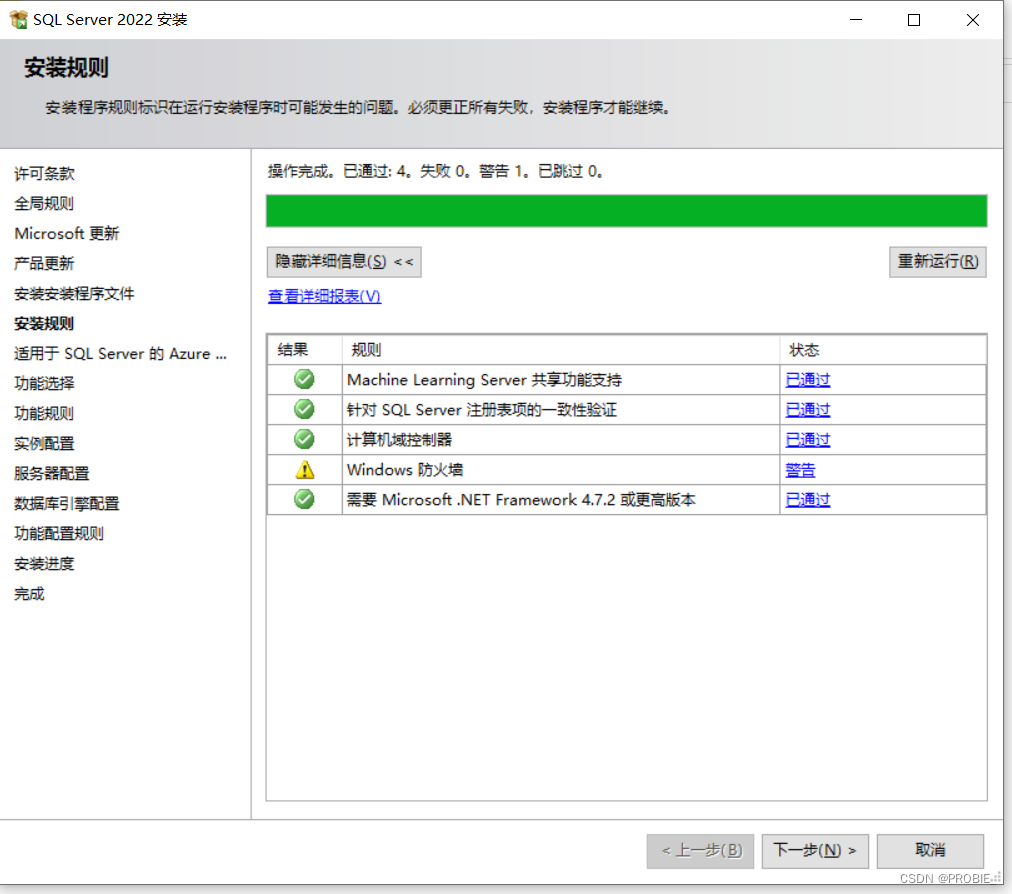Select 数据库引擎配置 step in sidebar
The width and height of the screenshot is (1012, 894).
[x=66, y=503]
